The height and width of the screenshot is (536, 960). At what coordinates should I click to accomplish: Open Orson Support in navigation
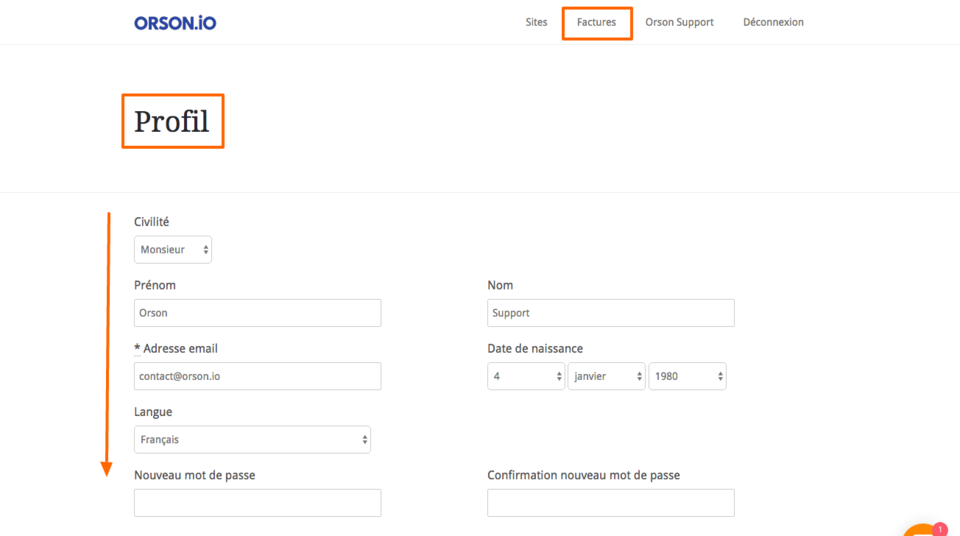coord(680,22)
